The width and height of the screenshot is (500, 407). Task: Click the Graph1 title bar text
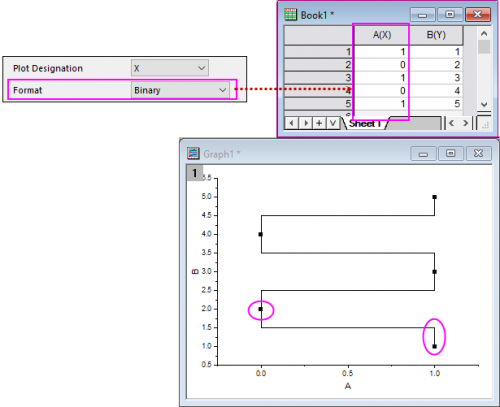(x=222, y=154)
